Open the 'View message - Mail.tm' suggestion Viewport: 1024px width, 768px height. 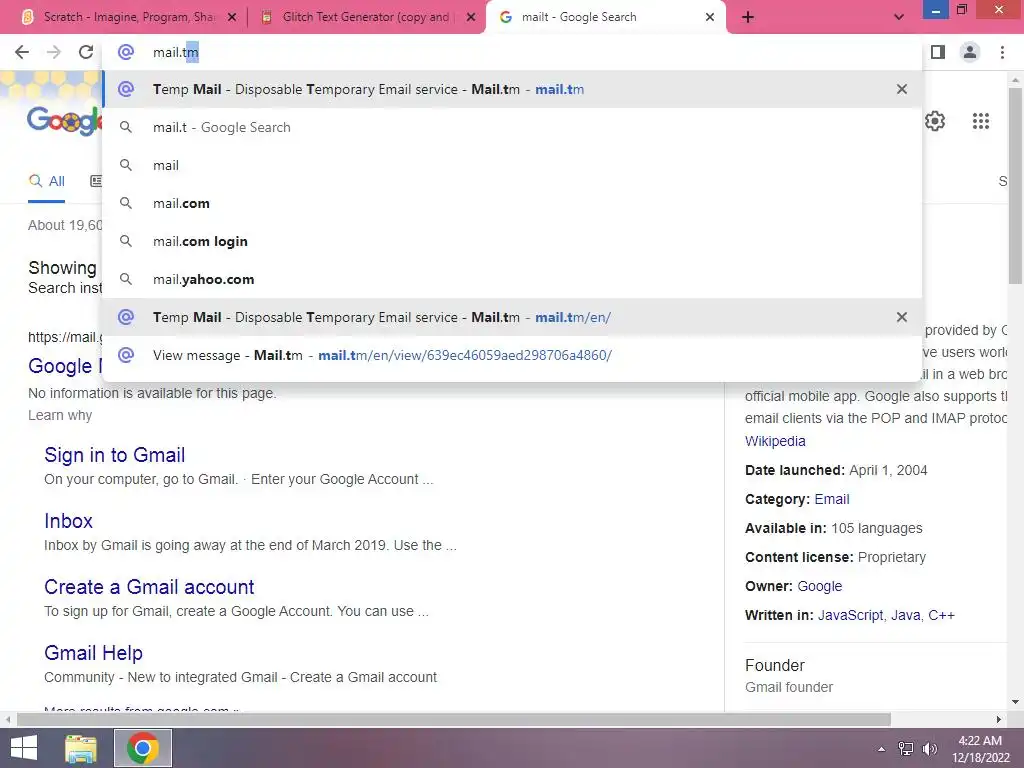pos(512,355)
